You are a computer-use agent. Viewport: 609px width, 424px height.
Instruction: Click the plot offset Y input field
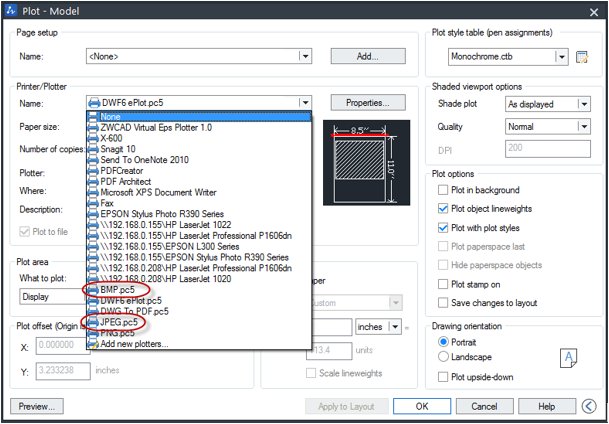pyautogui.click(x=63, y=371)
